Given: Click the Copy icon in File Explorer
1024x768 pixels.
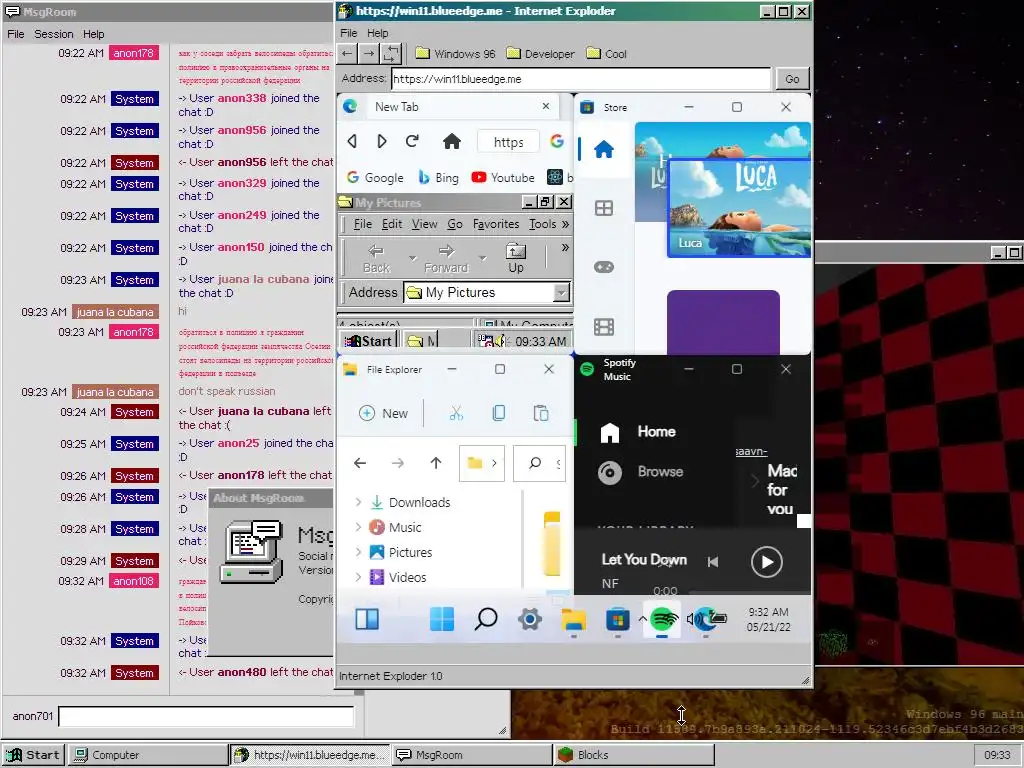Looking at the screenshot, I should point(498,413).
